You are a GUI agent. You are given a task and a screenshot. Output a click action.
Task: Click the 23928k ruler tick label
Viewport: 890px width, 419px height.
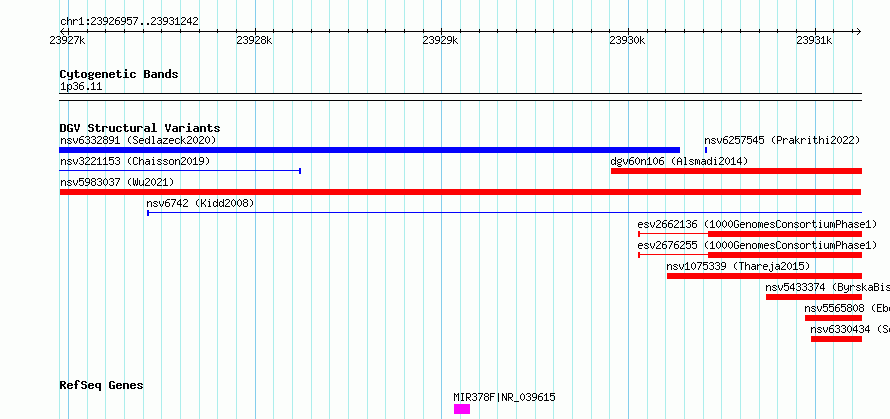click(254, 40)
